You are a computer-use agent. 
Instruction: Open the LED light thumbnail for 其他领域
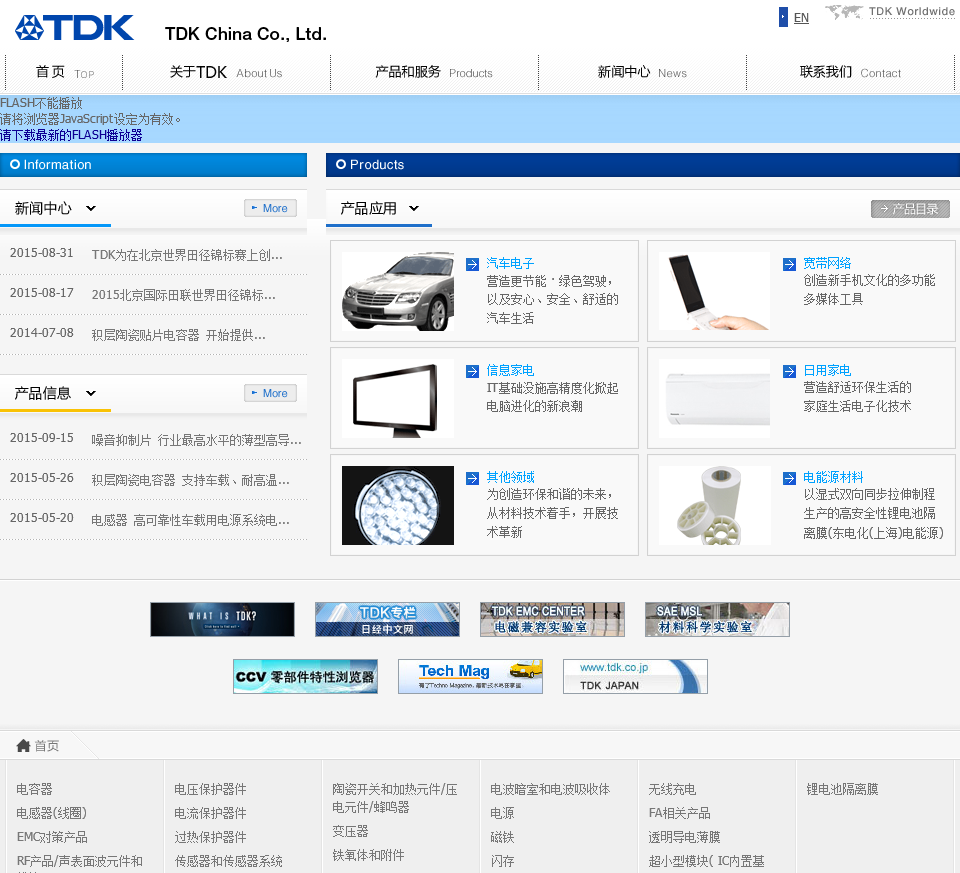tap(397, 505)
